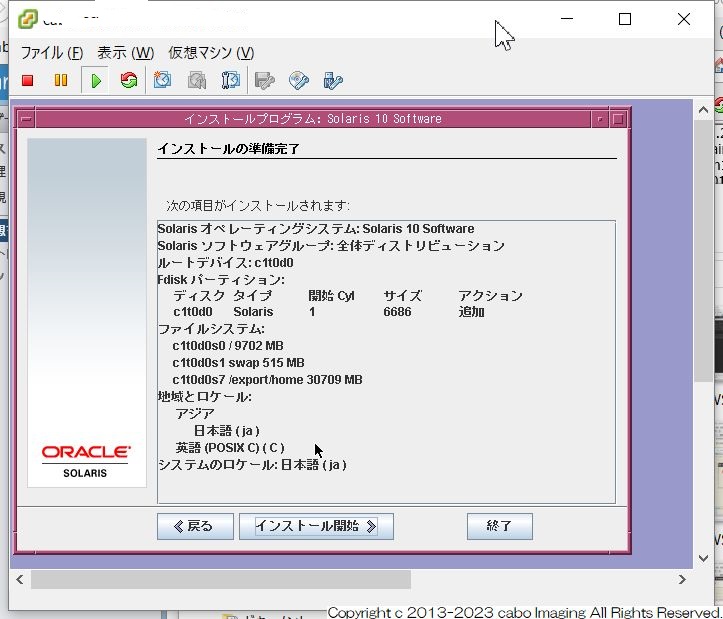Open the 仮想マシン (V) menu
723x619 pixels.
point(211,53)
